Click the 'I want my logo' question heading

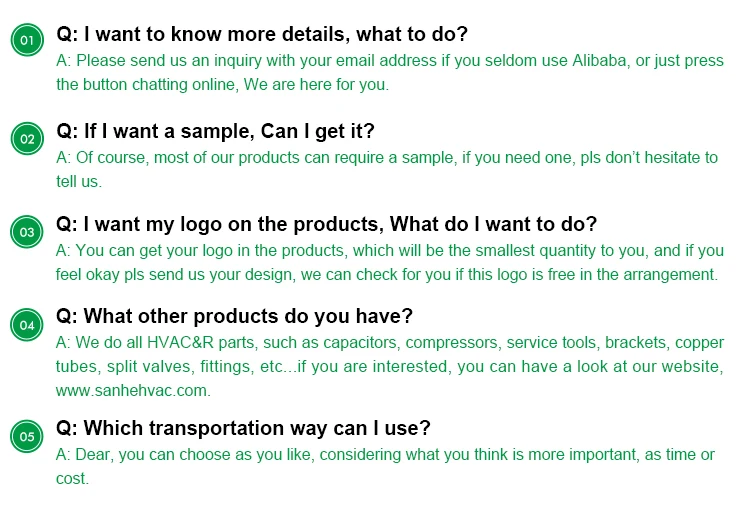point(326,224)
